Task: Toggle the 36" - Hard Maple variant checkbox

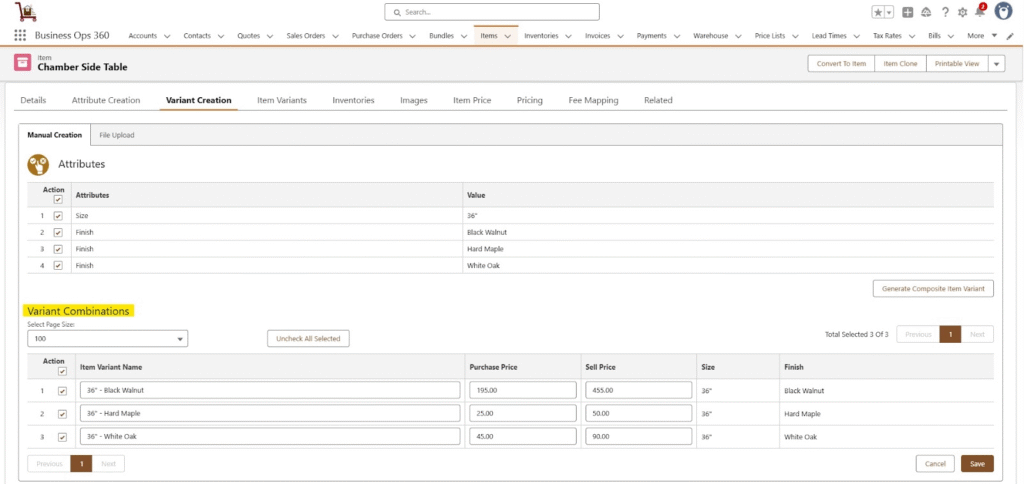Action: 62,413
